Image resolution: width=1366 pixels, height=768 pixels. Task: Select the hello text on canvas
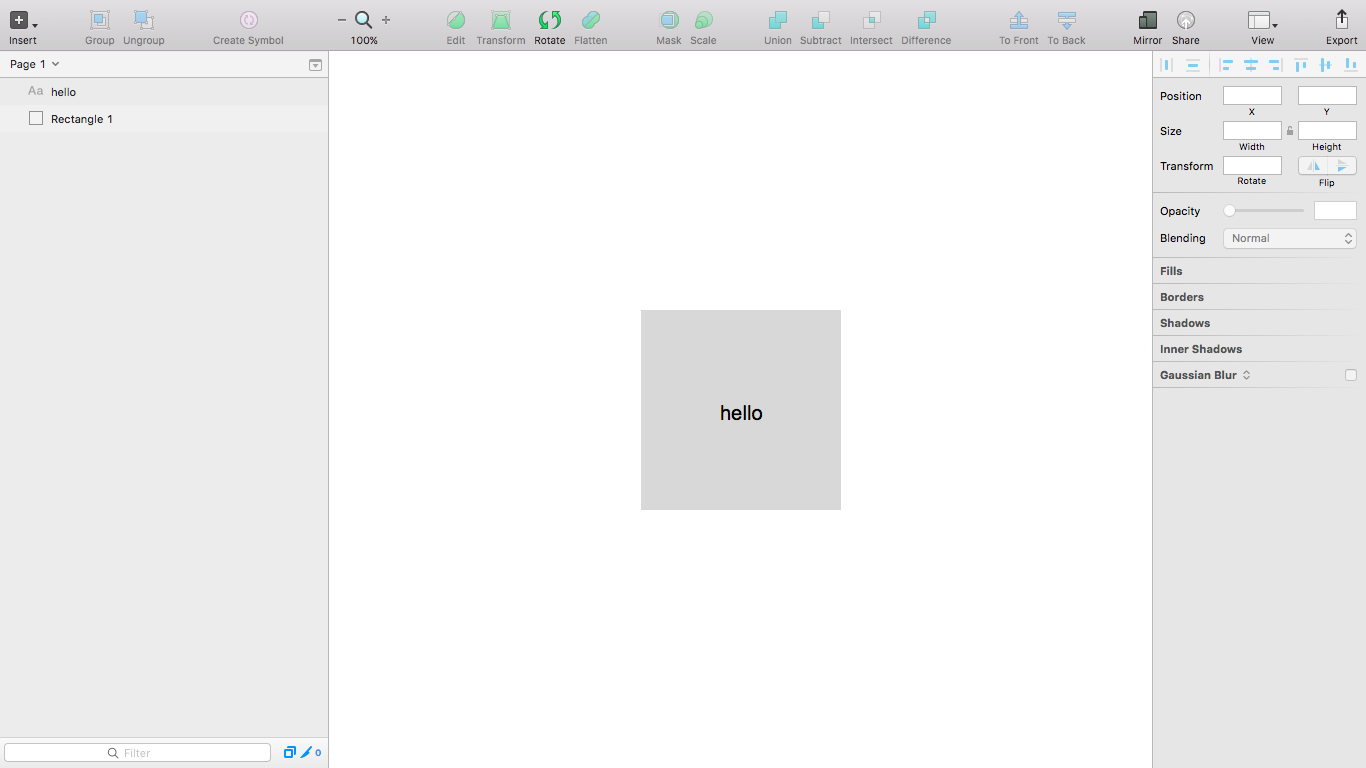point(741,413)
